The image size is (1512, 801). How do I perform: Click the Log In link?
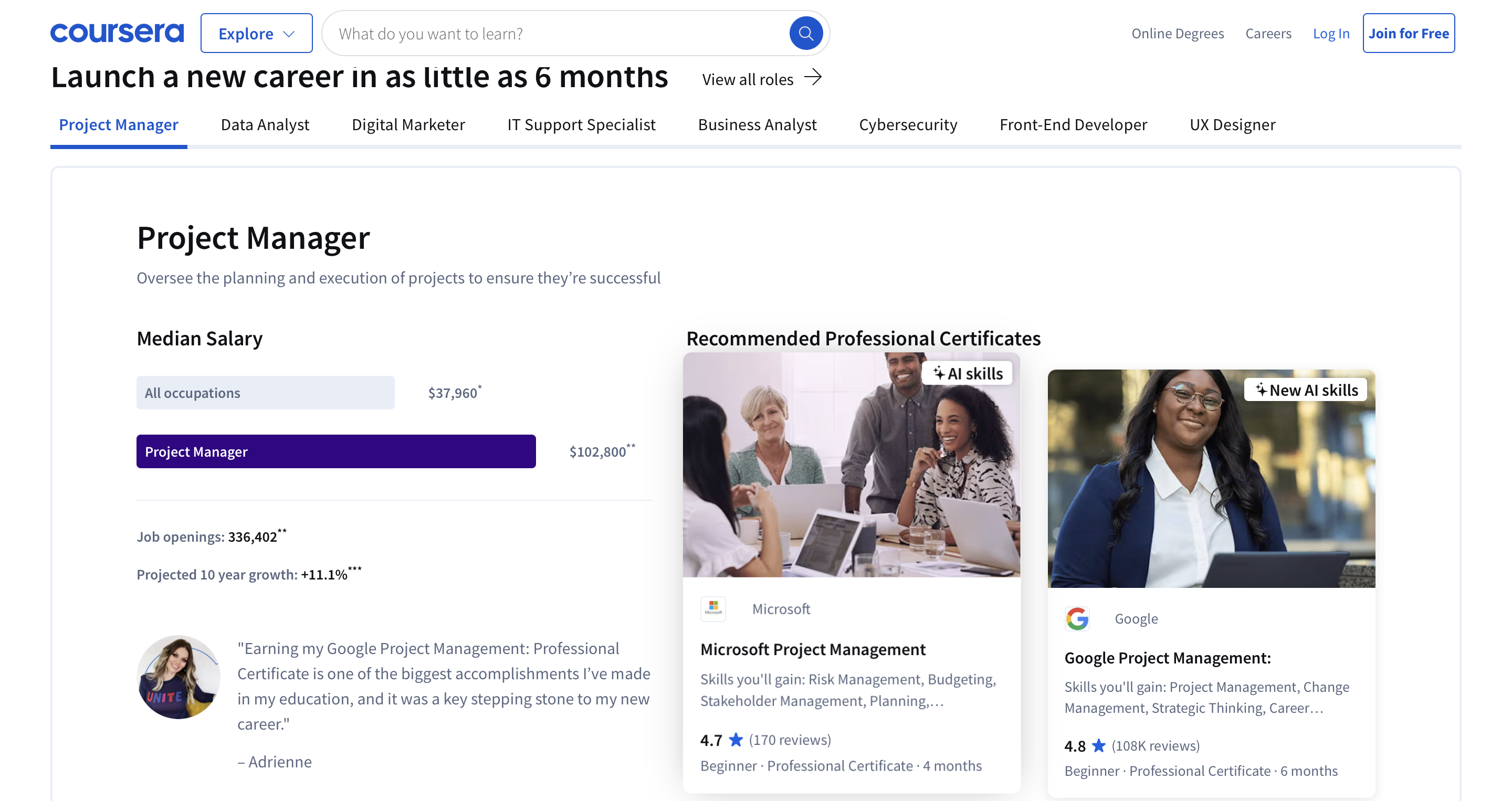point(1331,34)
